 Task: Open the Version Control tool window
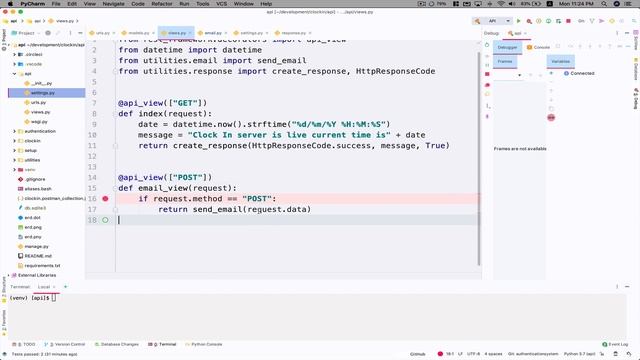[65, 344]
